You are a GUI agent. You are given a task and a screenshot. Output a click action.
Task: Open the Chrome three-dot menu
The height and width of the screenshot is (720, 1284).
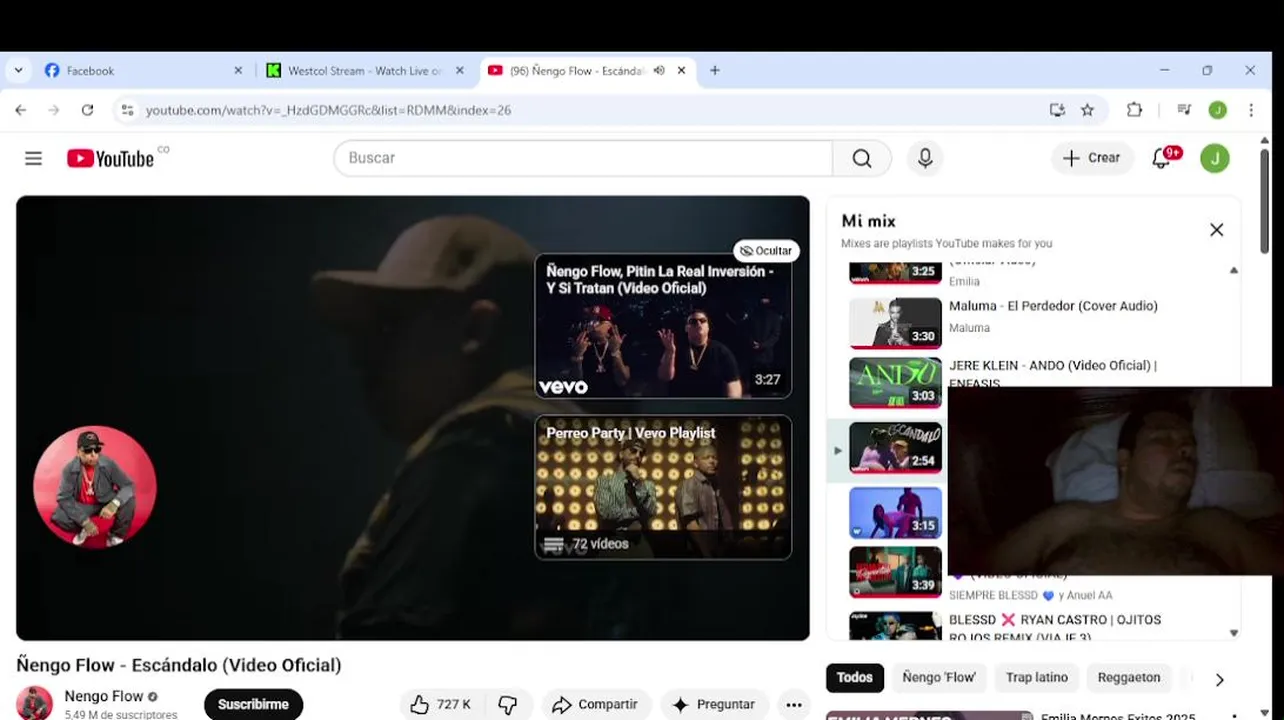1251,110
